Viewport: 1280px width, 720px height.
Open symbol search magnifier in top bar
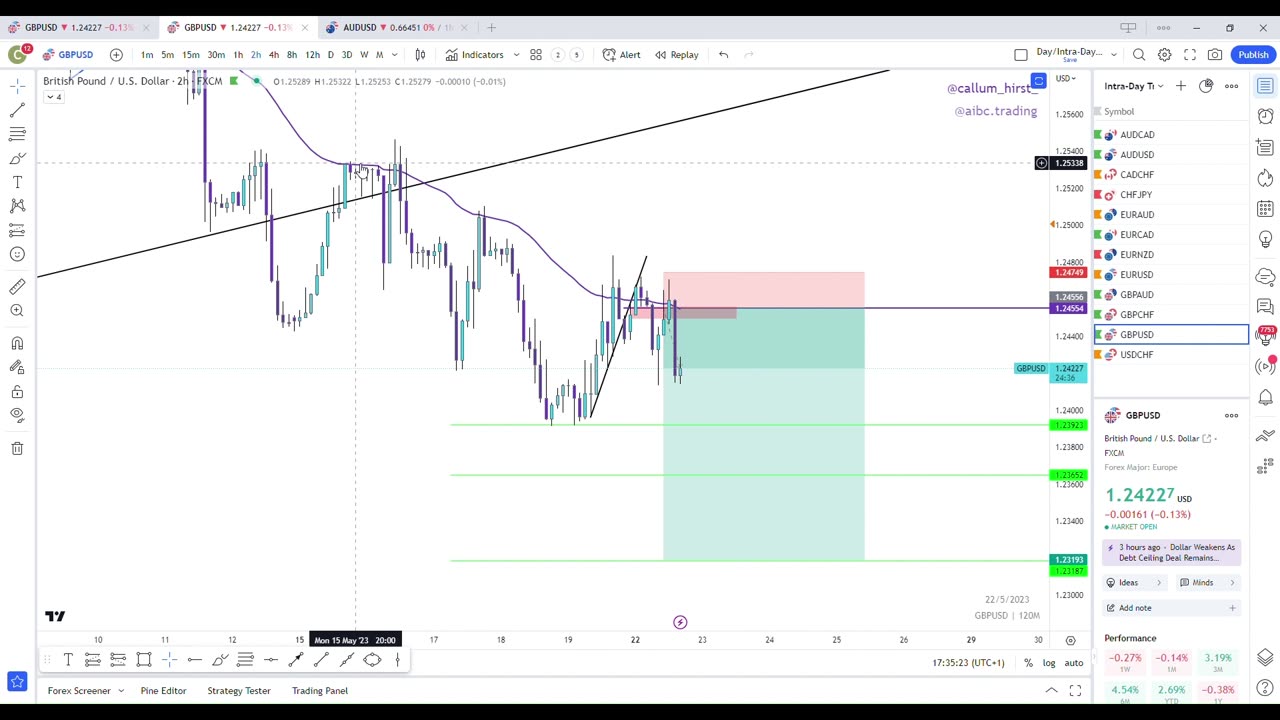[x=1139, y=55]
